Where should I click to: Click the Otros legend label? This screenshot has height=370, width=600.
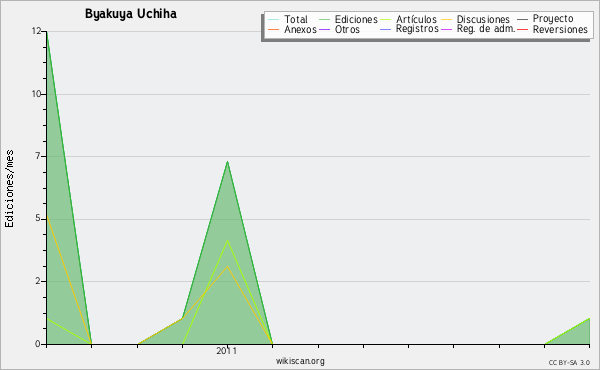coord(347,29)
